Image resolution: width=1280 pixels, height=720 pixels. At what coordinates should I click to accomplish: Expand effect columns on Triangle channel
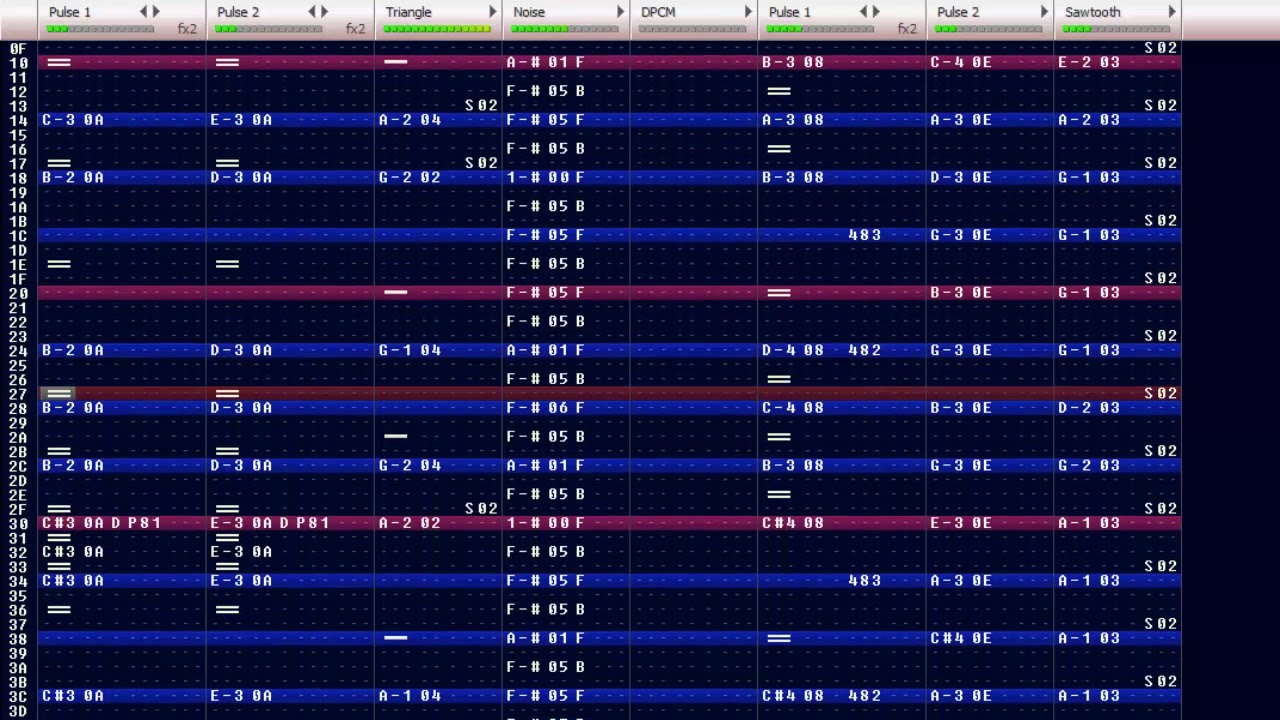tap(492, 12)
